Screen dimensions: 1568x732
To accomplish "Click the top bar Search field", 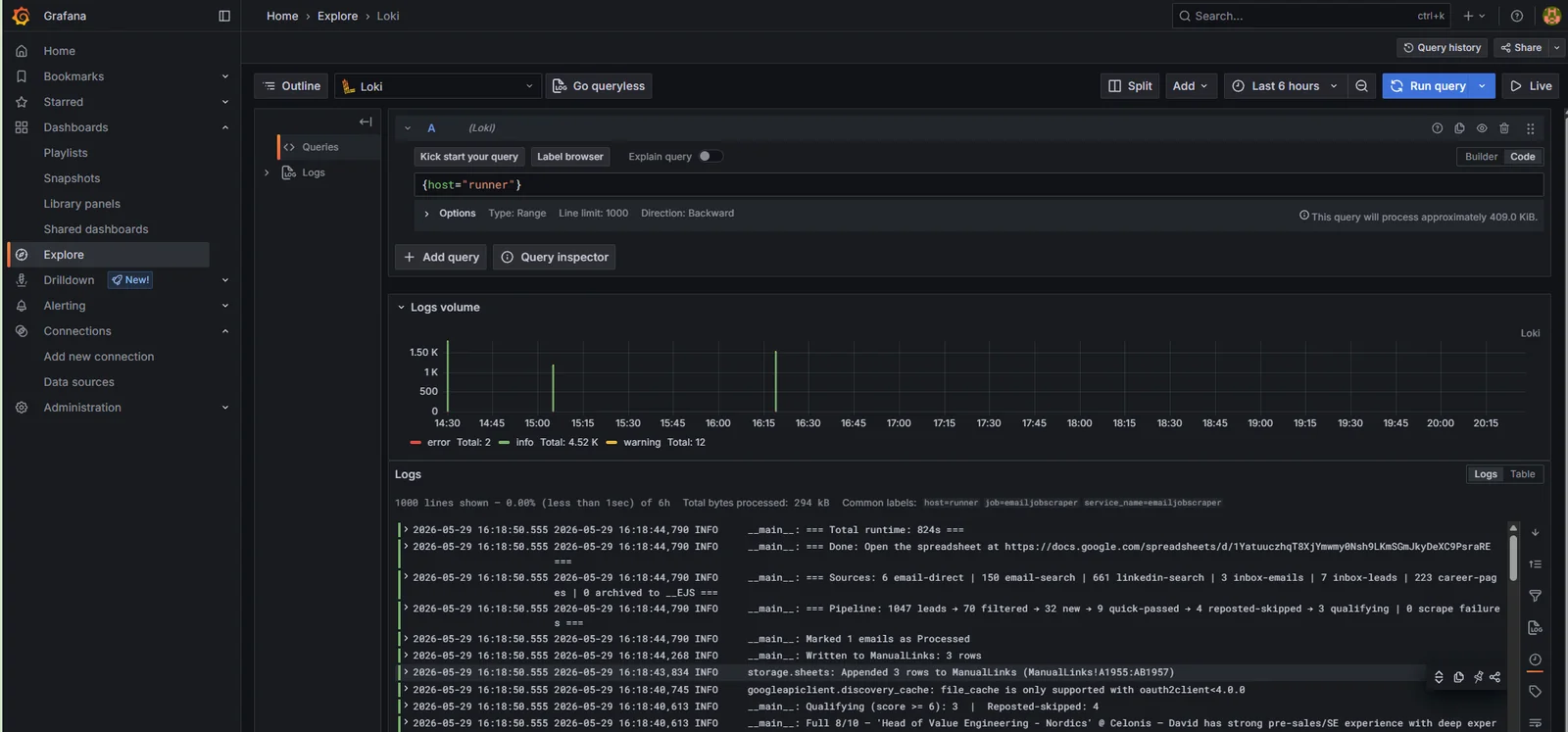I will (1310, 16).
